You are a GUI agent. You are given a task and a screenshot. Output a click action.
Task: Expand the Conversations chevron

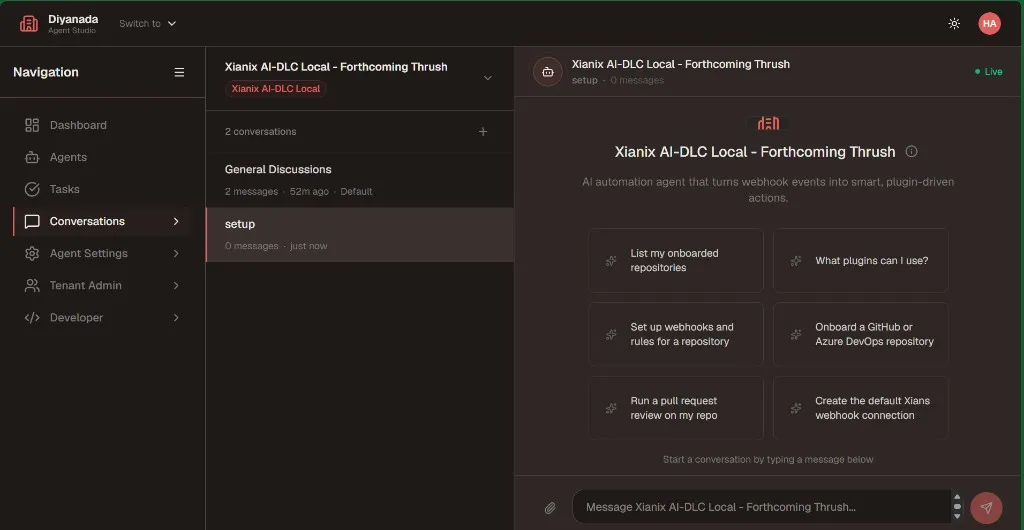176,221
